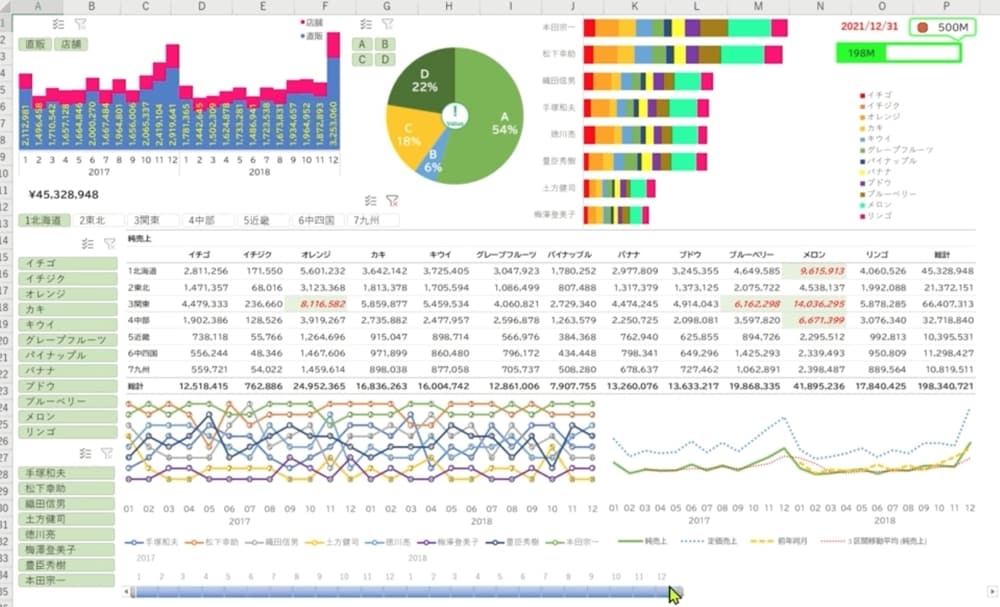Select slicer button D
The width and height of the screenshot is (1000, 607).
[x=385, y=60]
